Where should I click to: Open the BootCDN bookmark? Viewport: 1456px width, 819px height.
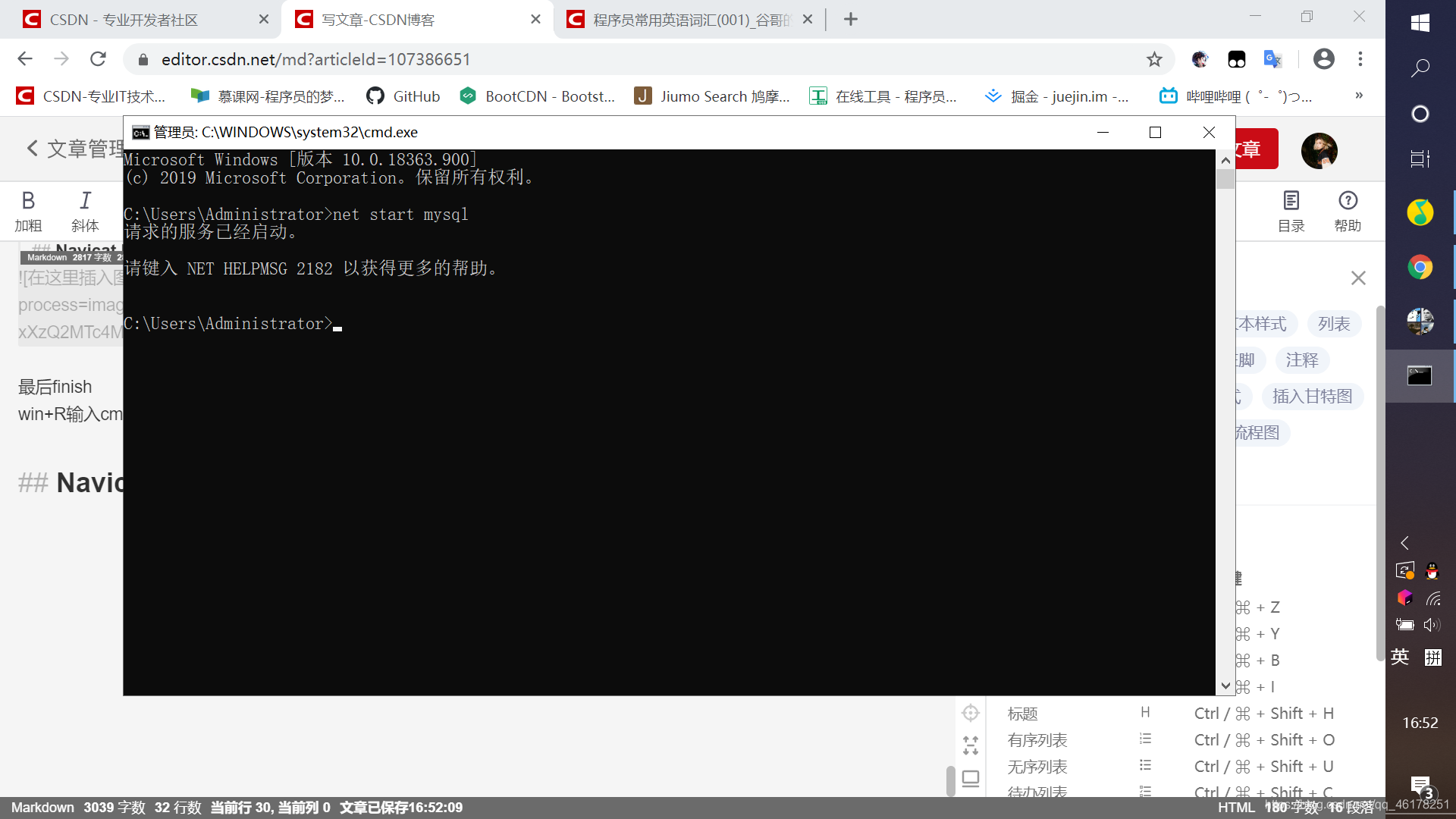[x=538, y=96]
